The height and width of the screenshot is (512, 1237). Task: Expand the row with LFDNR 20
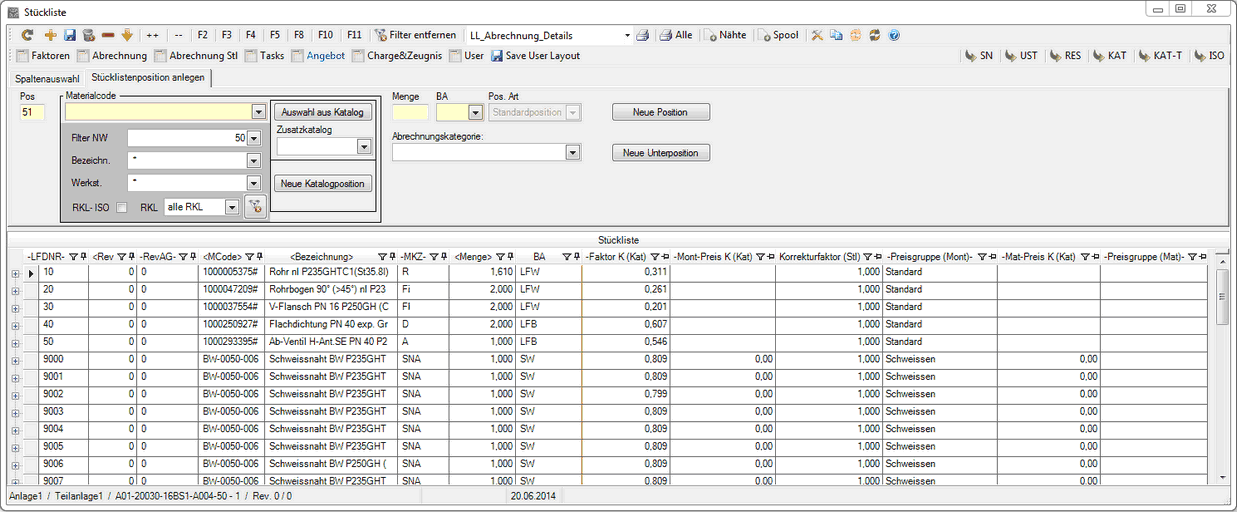tap(16, 290)
